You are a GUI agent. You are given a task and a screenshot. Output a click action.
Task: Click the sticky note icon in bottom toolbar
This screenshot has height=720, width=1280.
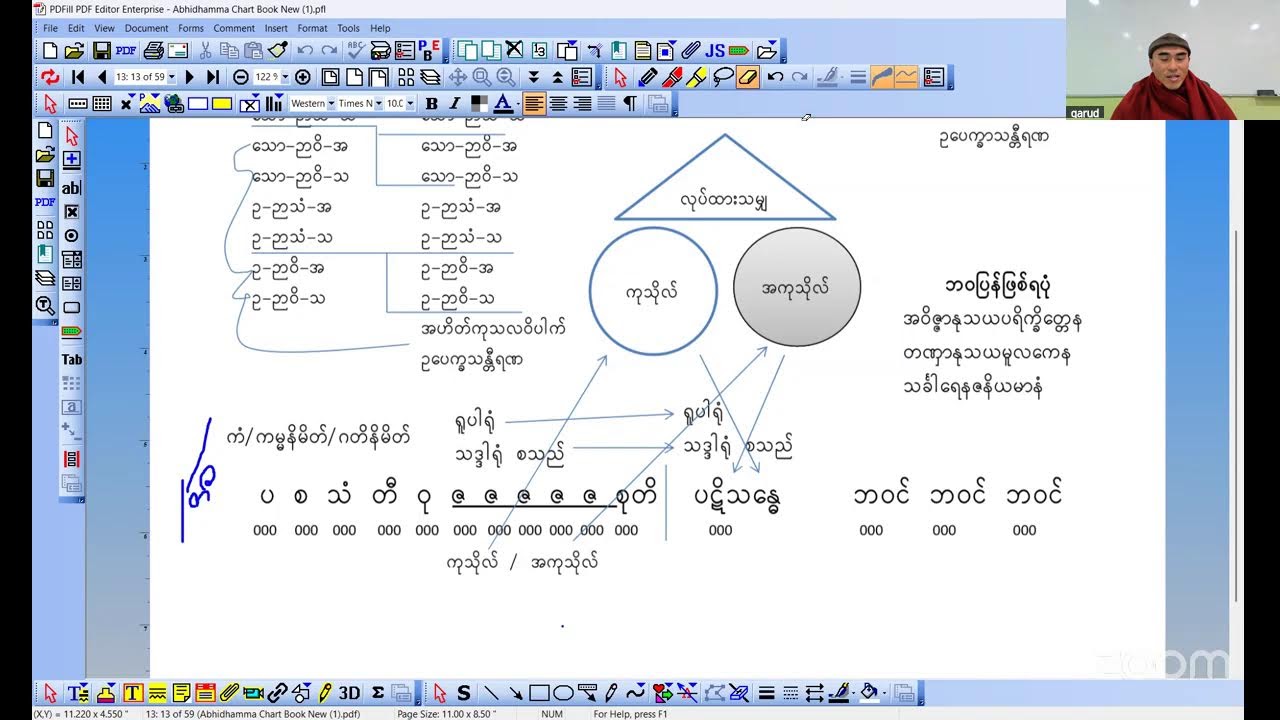(x=181, y=693)
